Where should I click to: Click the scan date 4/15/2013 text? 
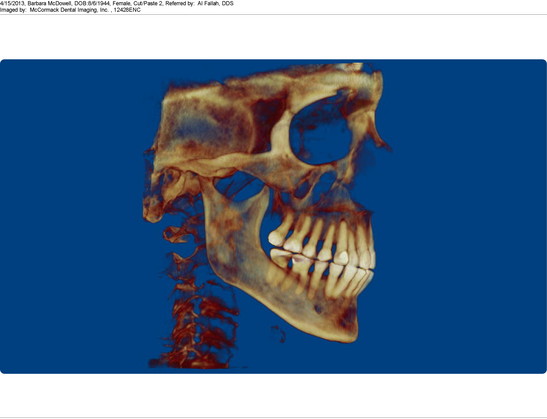tap(12, 3)
